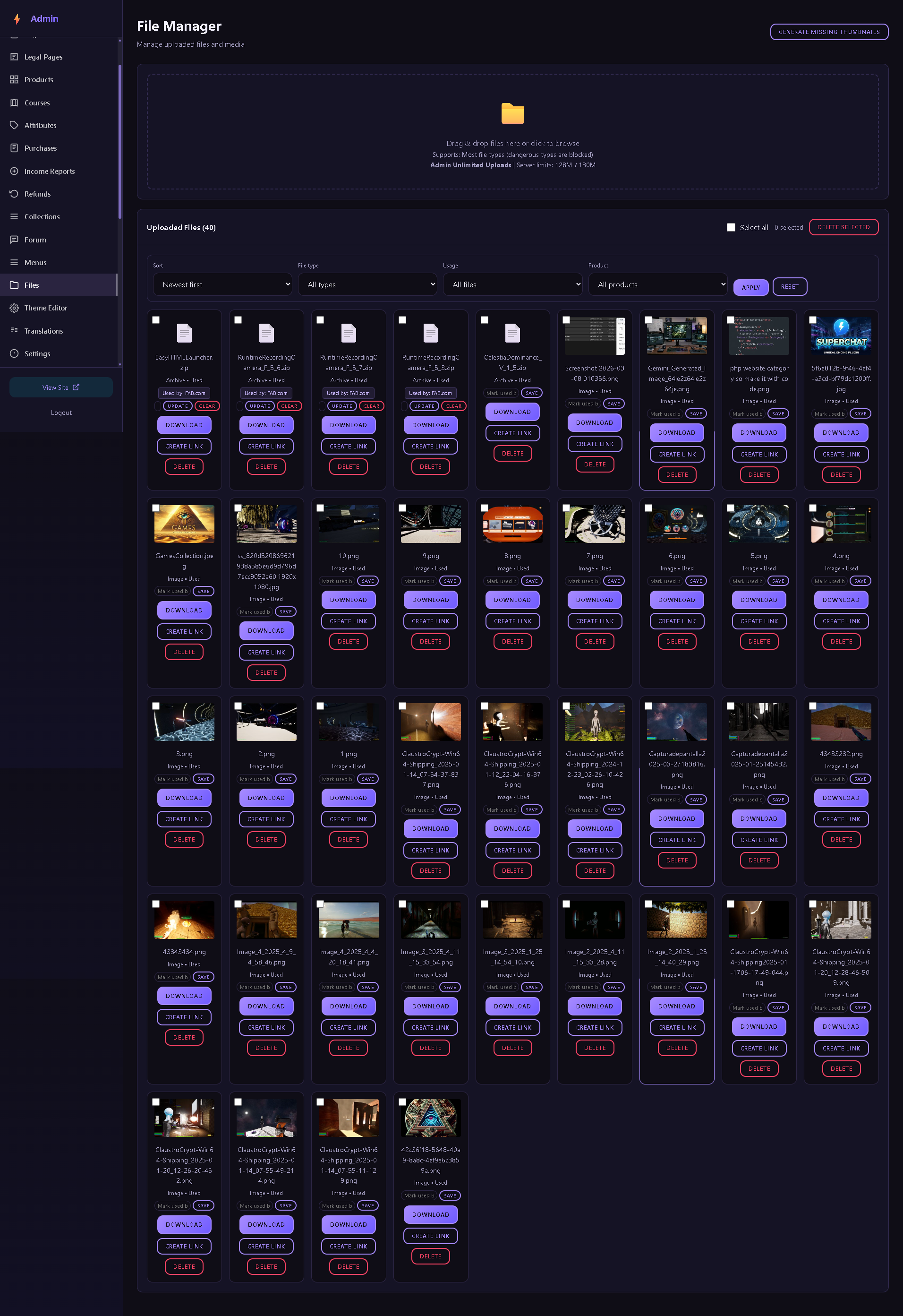903x1316 pixels.
Task: Open the Menus sidebar item
Action: point(58,262)
